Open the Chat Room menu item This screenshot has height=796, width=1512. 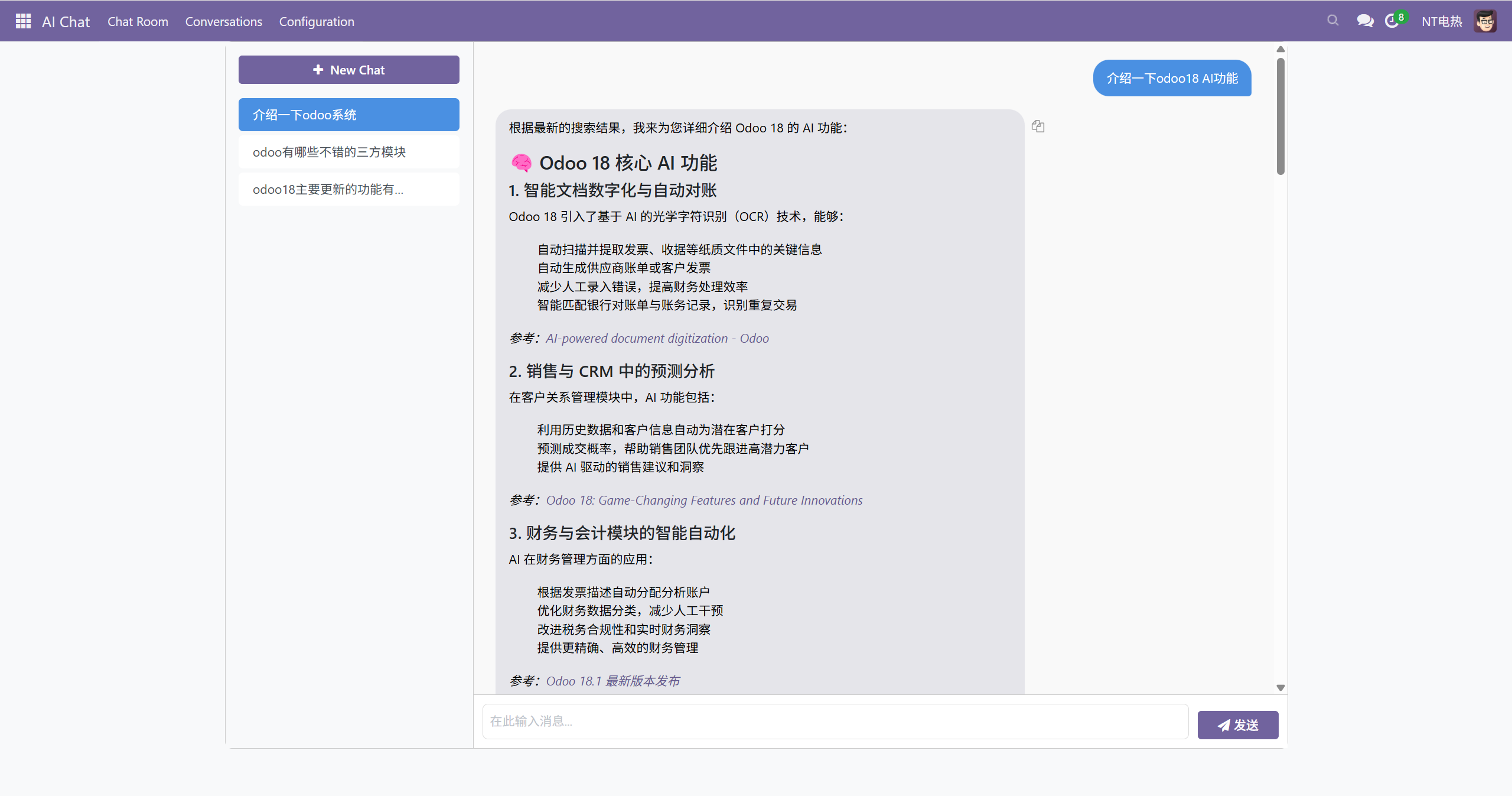pyautogui.click(x=138, y=21)
